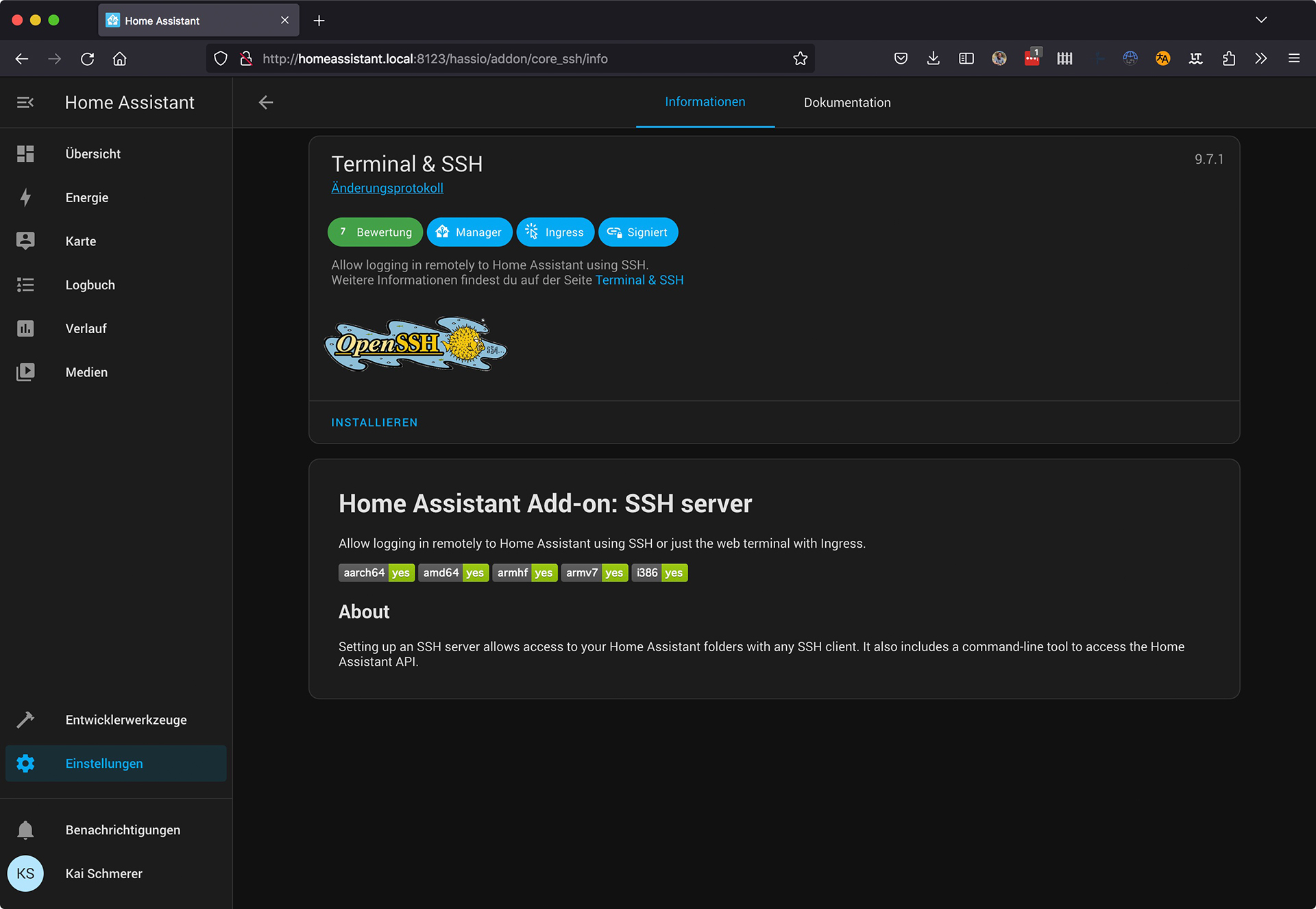Open Verlauf history chart icon
The image size is (1316, 909).
click(25, 329)
